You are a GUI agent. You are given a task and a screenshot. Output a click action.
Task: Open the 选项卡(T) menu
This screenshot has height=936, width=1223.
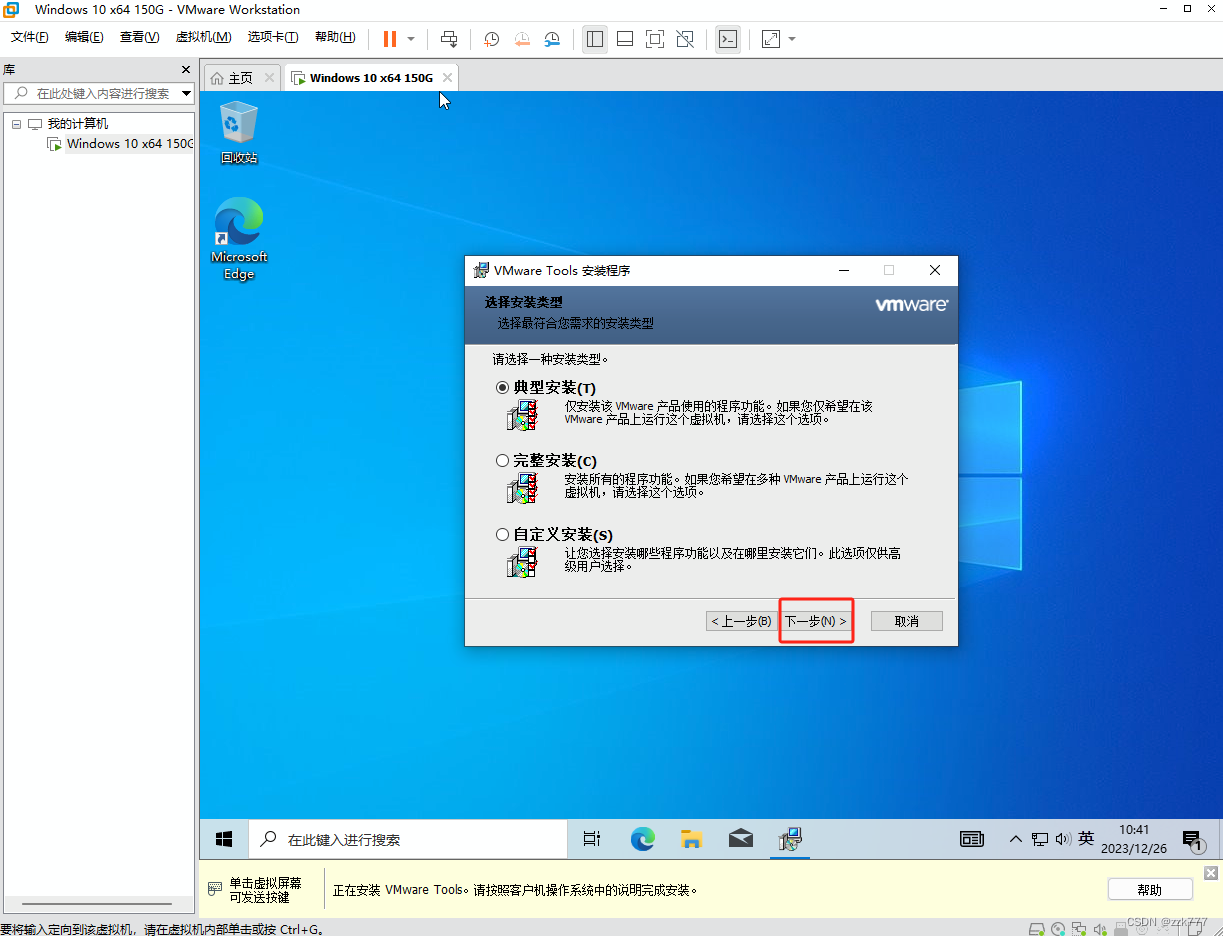[x=273, y=37]
